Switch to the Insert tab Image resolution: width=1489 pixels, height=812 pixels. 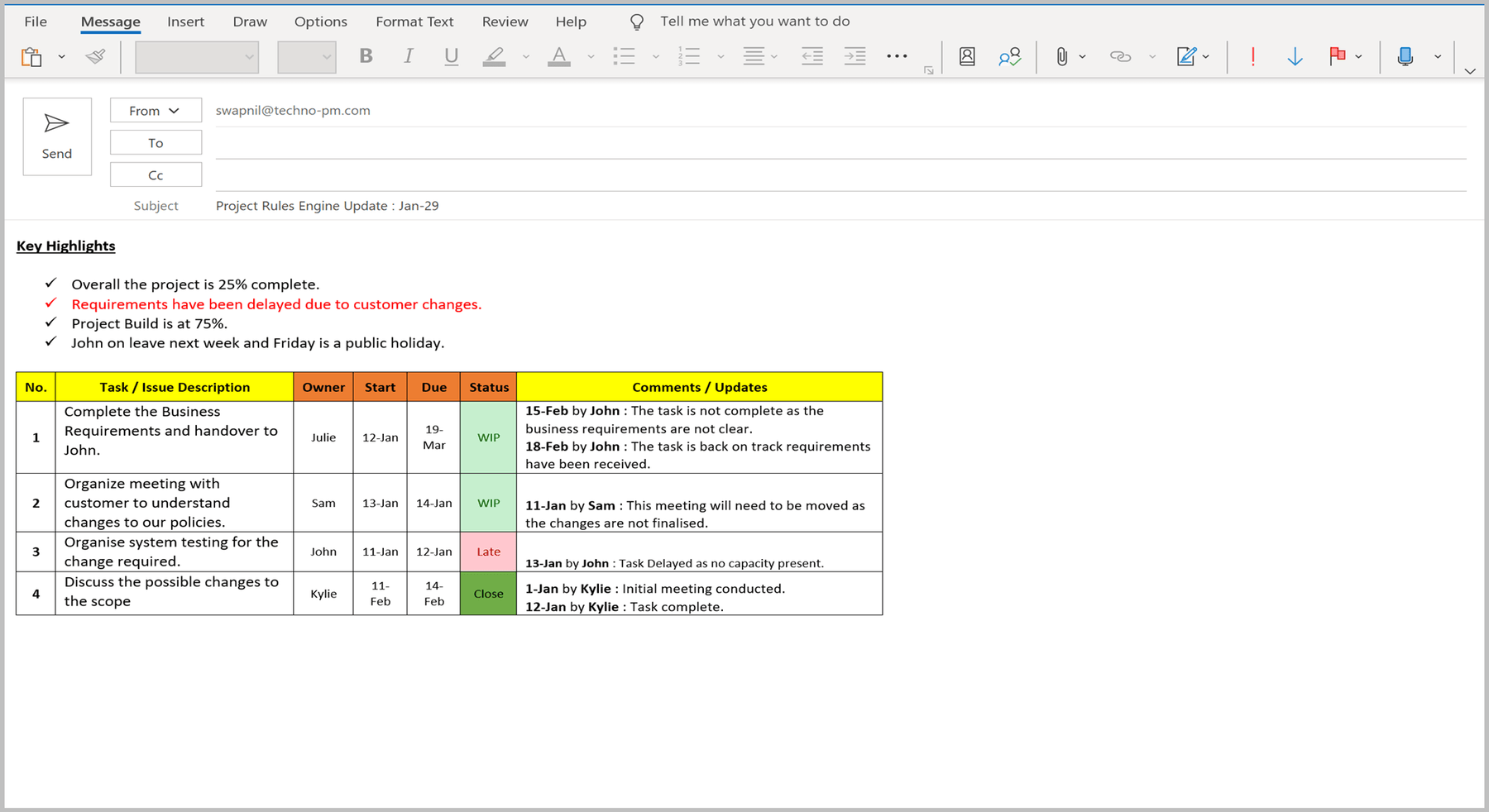185,21
